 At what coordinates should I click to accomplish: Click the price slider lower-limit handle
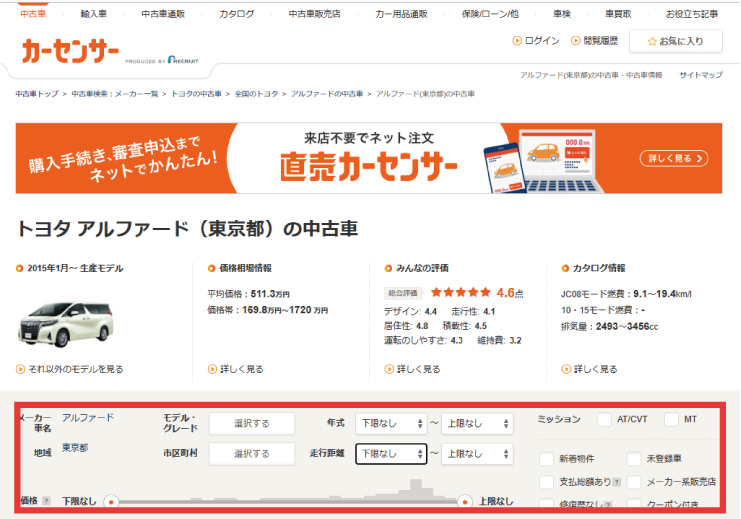coord(111,502)
